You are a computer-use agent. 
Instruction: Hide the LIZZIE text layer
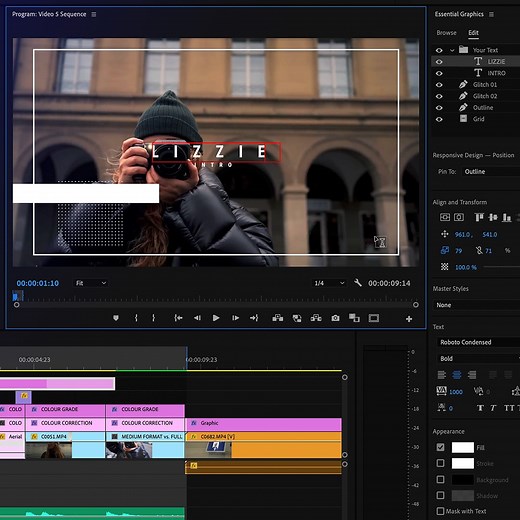point(439,62)
